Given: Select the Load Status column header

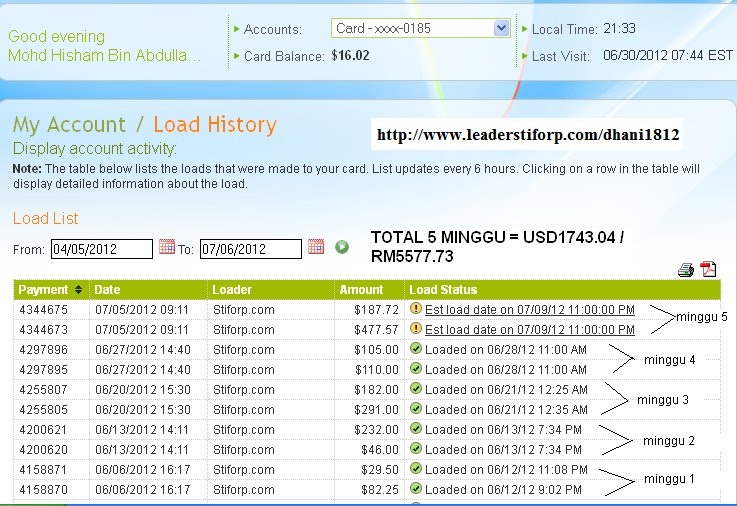Looking at the screenshot, I should point(443,289).
